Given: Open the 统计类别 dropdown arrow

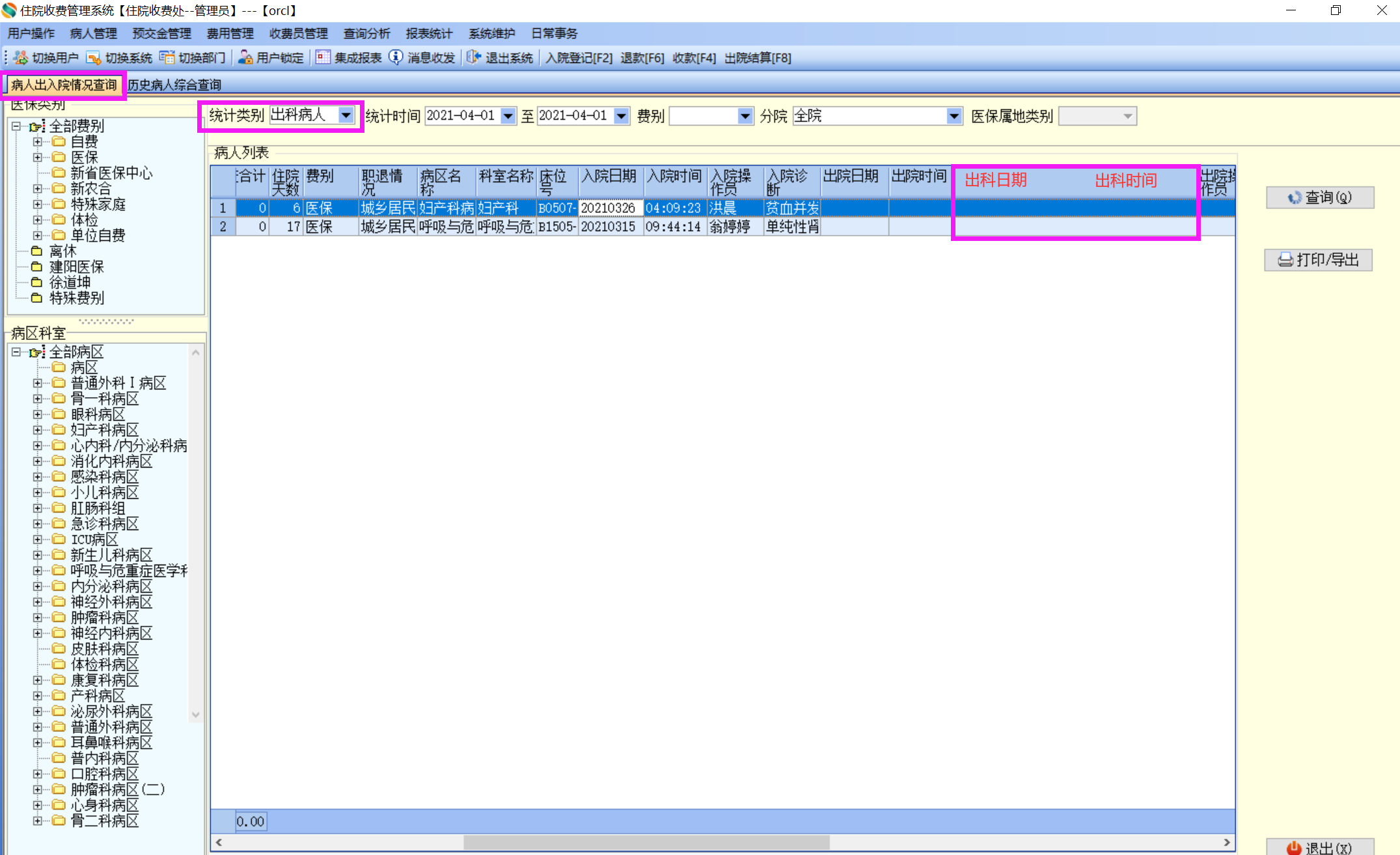Looking at the screenshot, I should pyautogui.click(x=346, y=116).
